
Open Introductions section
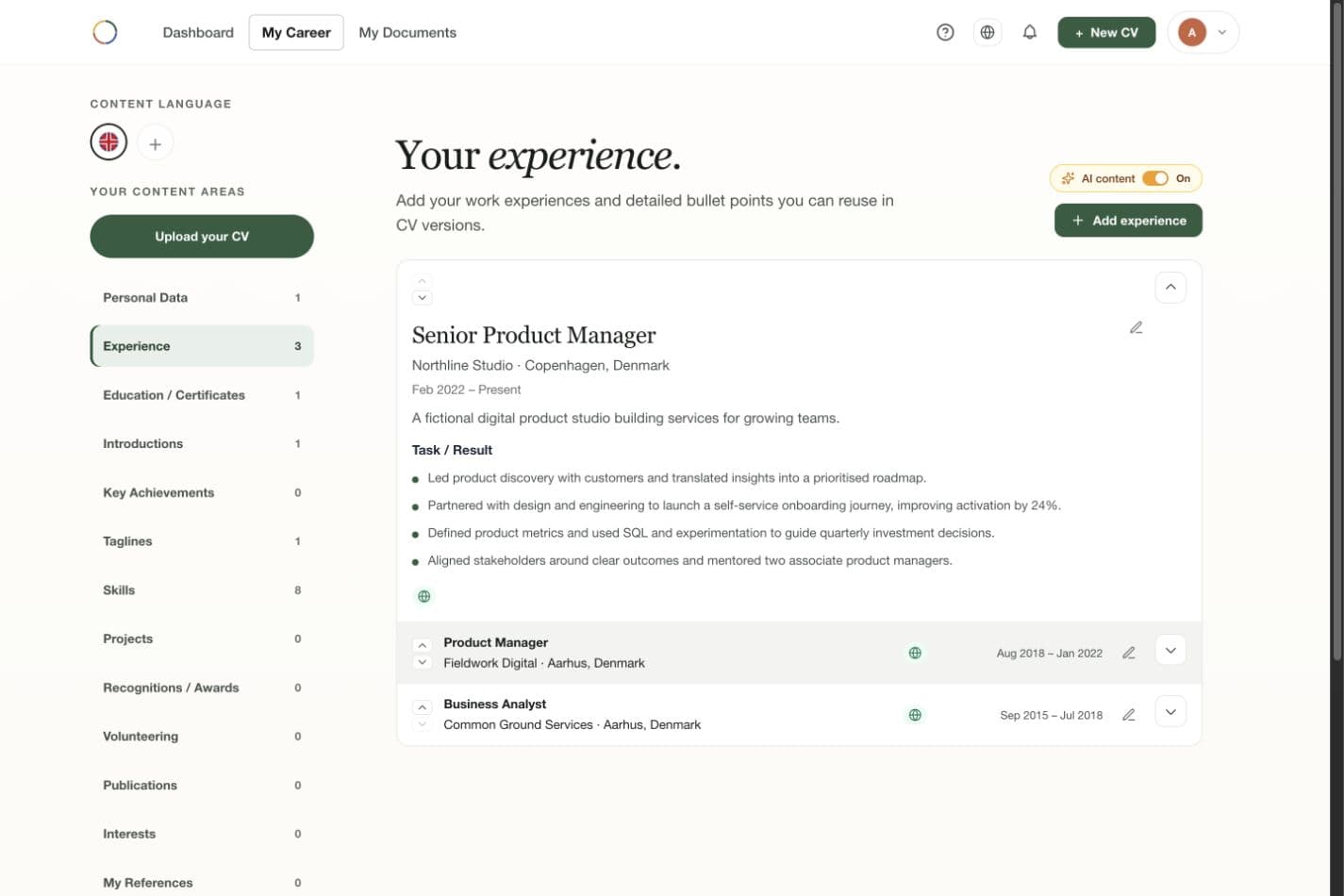[x=202, y=444]
